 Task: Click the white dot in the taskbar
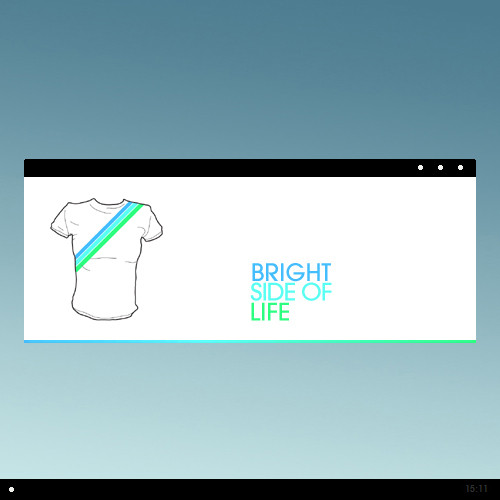[x=11, y=490]
